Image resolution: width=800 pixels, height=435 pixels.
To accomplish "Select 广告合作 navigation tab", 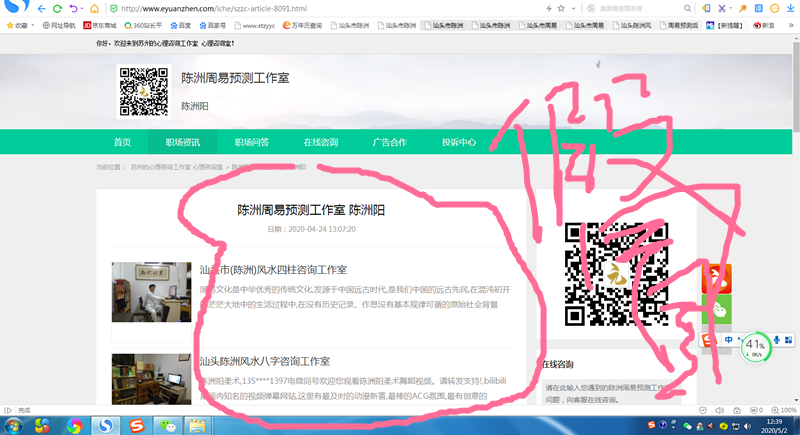I will tap(390, 142).
